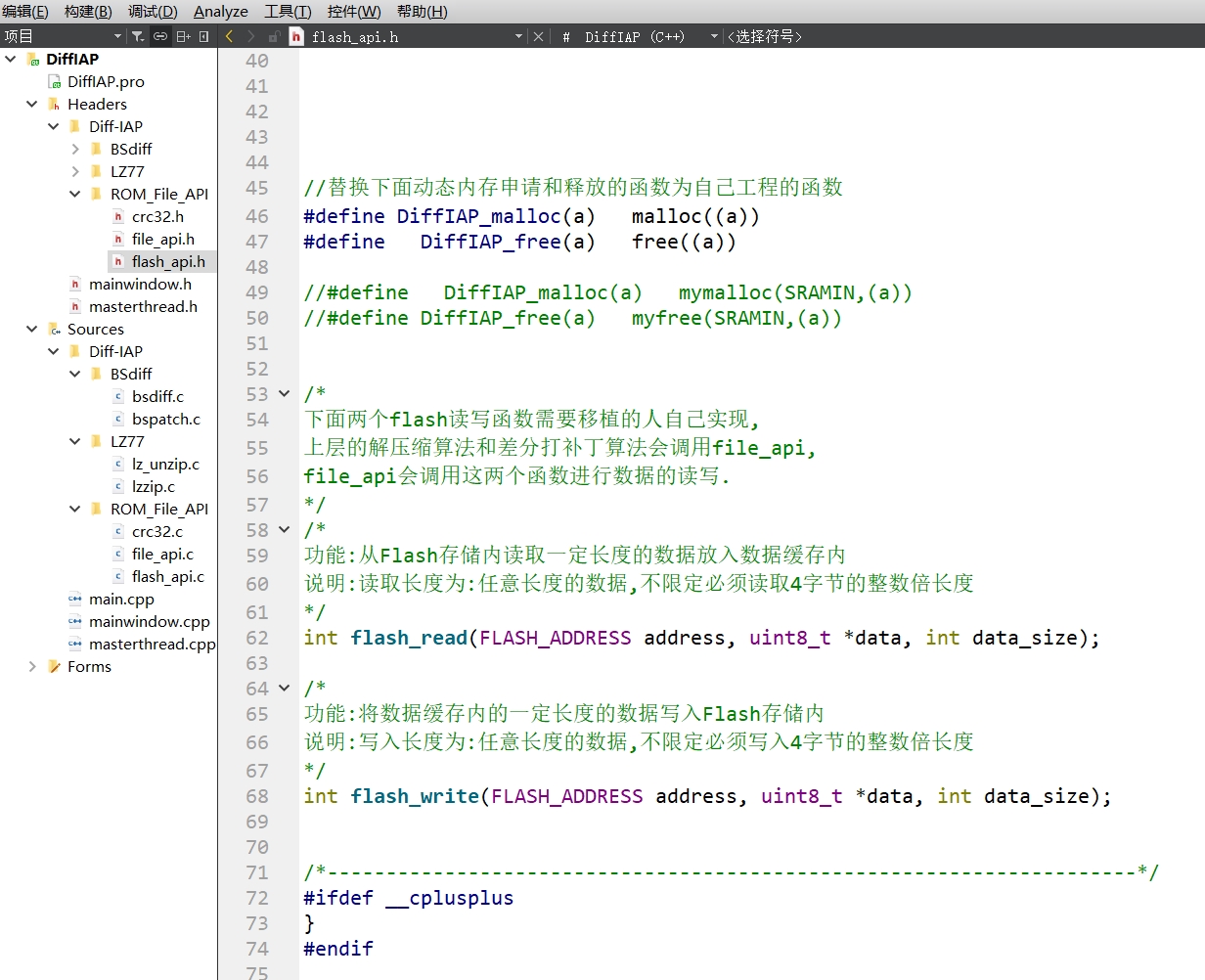
Task: Click the split pane icon in project toolbar
Action: [183, 36]
